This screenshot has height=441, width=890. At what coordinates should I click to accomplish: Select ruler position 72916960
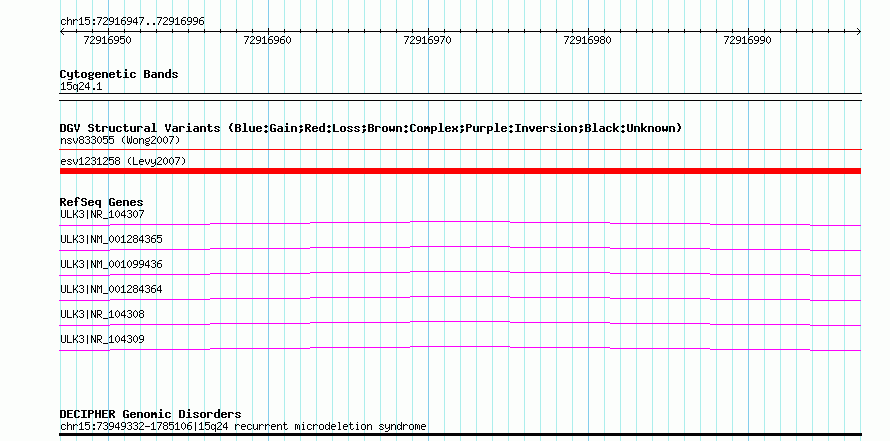[x=267, y=40]
